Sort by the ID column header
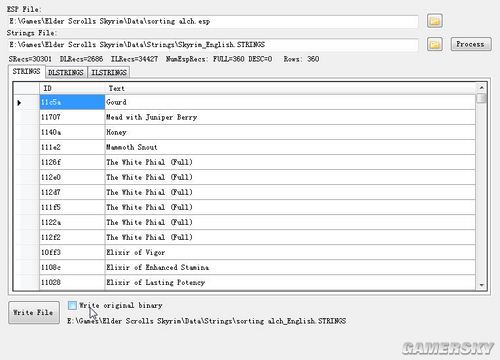The width and height of the screenshot is (500, 360). pos(72,88)
